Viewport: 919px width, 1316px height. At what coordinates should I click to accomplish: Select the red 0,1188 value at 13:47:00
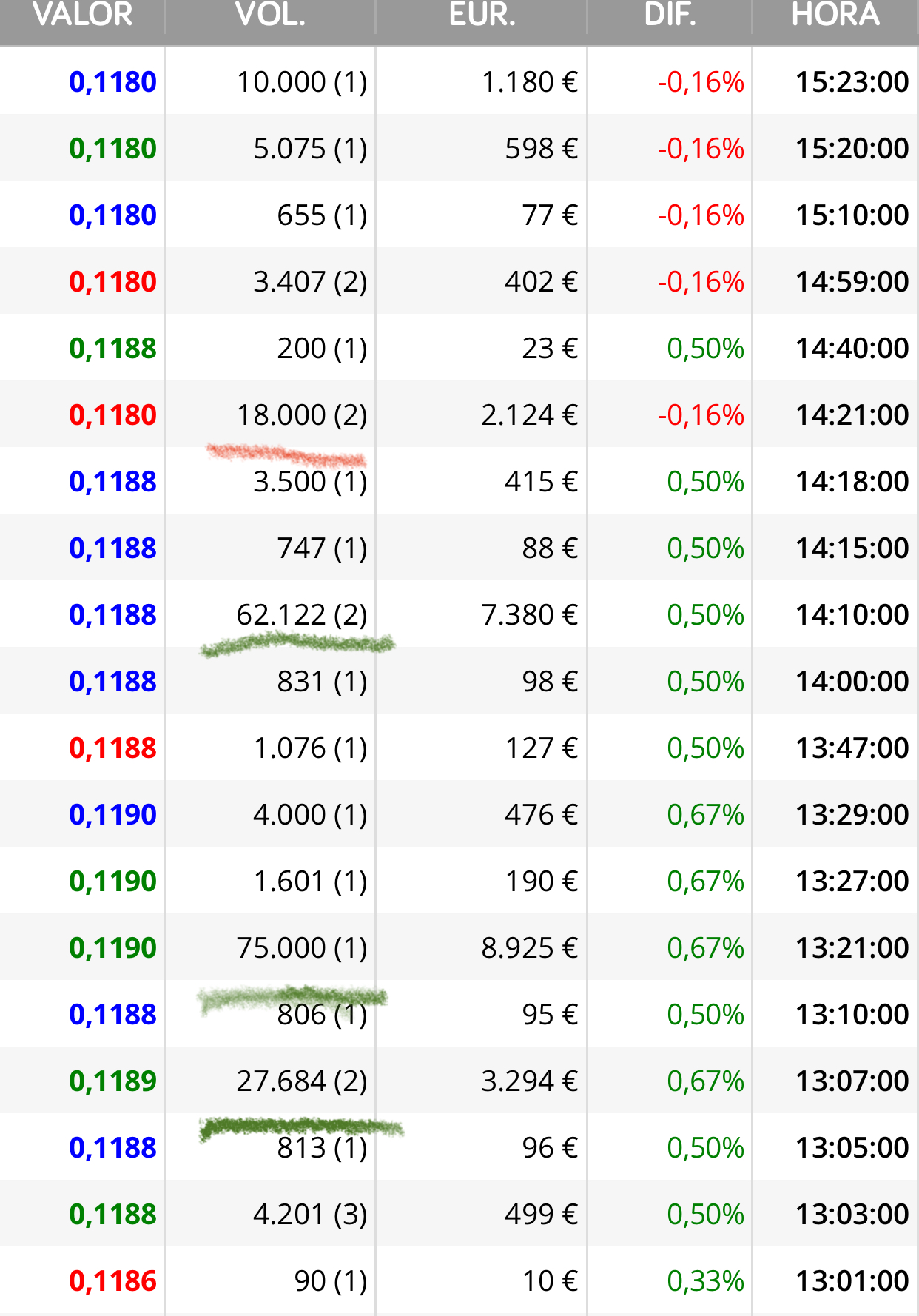point(112,748)
